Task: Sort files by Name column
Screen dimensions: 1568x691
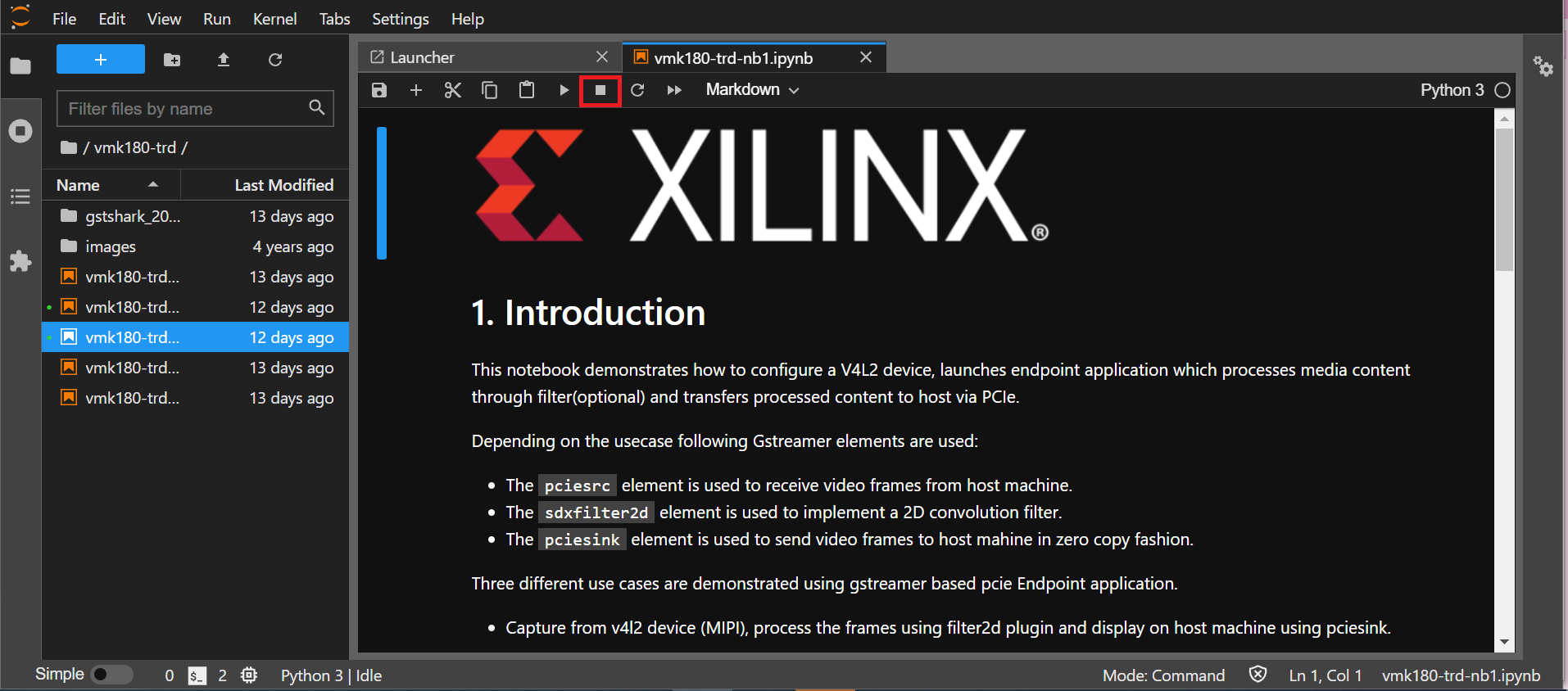Action: (x=111, y=185)
